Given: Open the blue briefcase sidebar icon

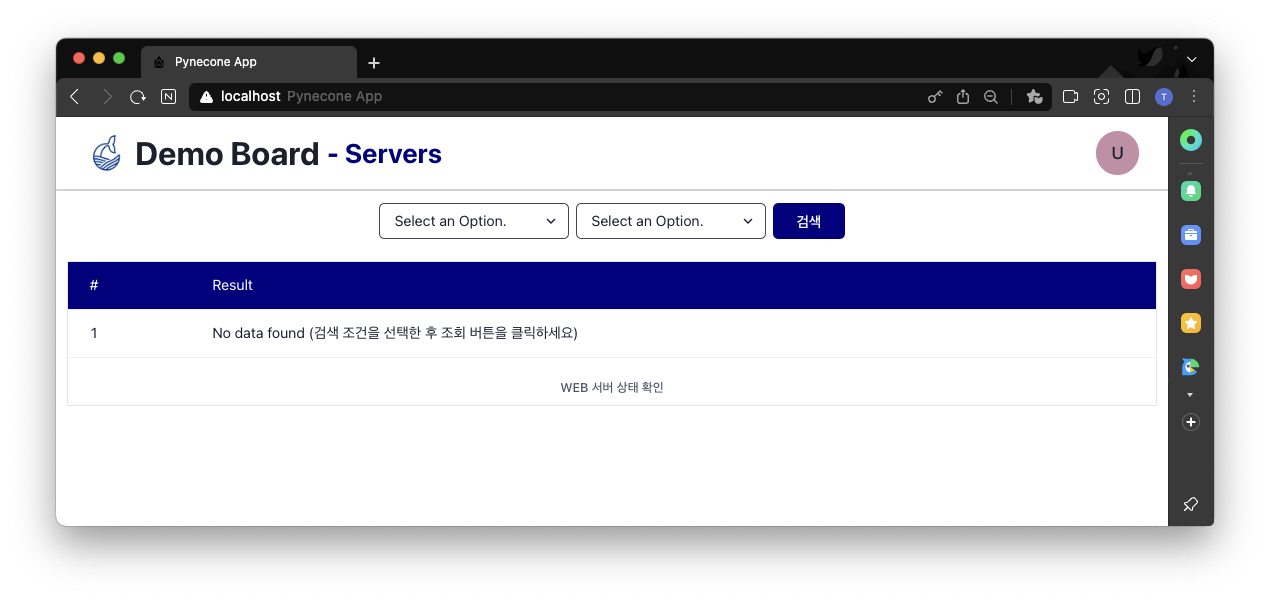Looking at the screenshot, I should coord(1190,235).
